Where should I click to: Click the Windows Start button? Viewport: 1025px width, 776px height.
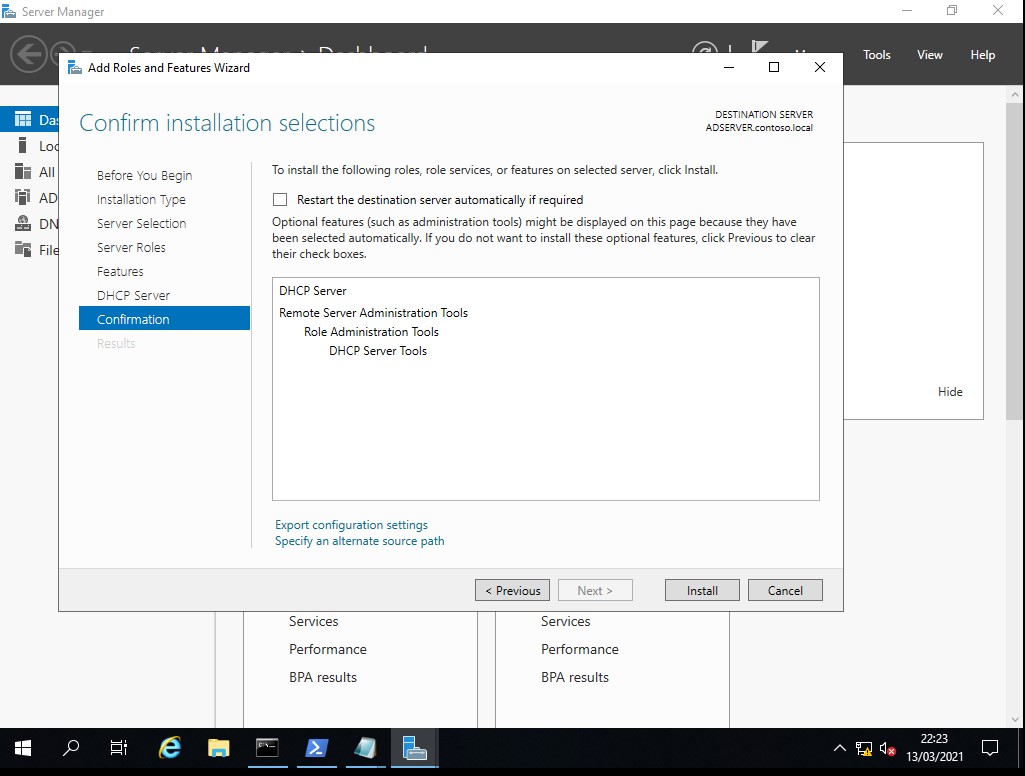pyautogui.click(x=23, y=748)
